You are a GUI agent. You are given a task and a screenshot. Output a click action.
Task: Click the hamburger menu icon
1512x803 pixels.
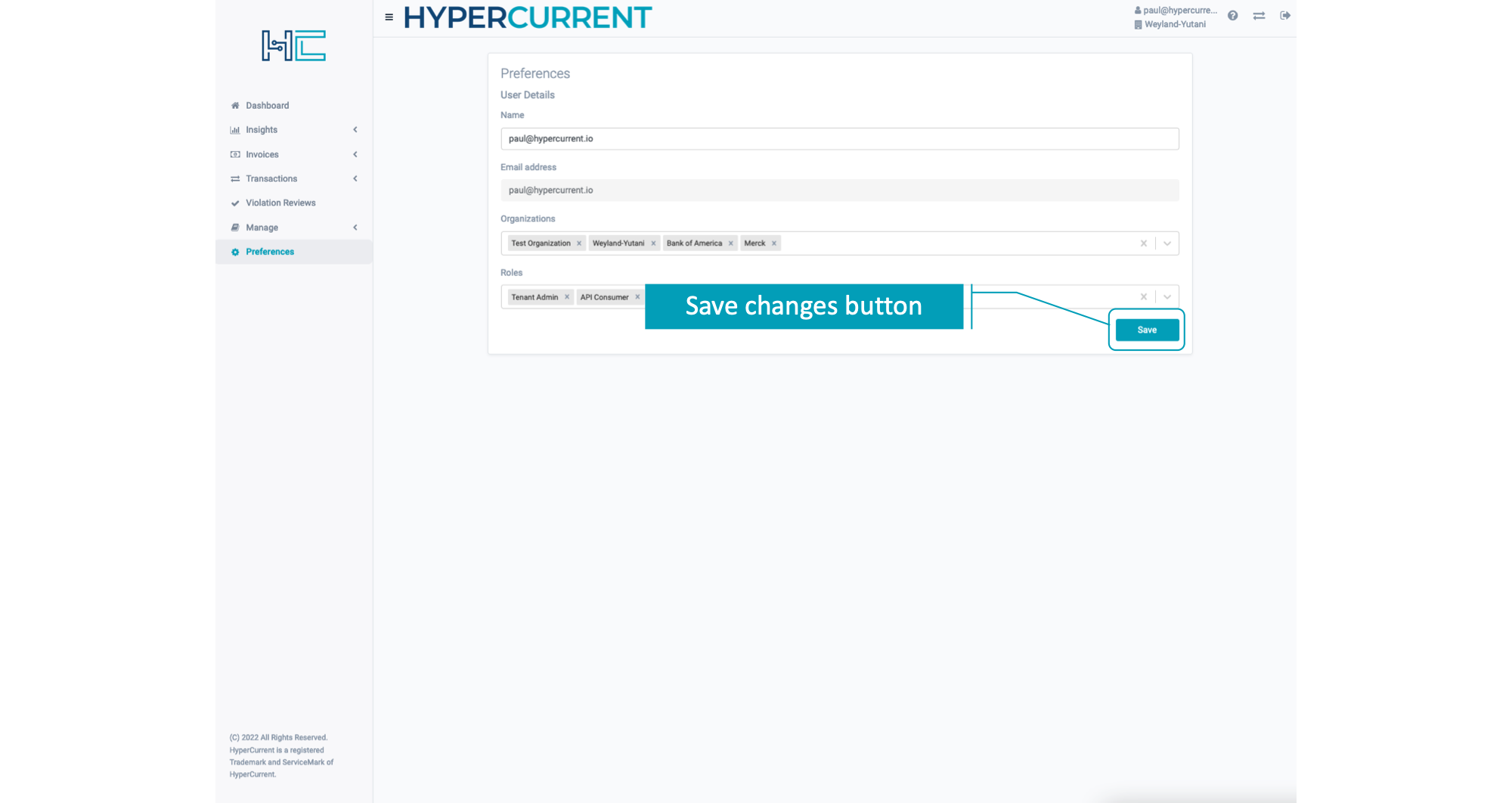coord(389,17)
